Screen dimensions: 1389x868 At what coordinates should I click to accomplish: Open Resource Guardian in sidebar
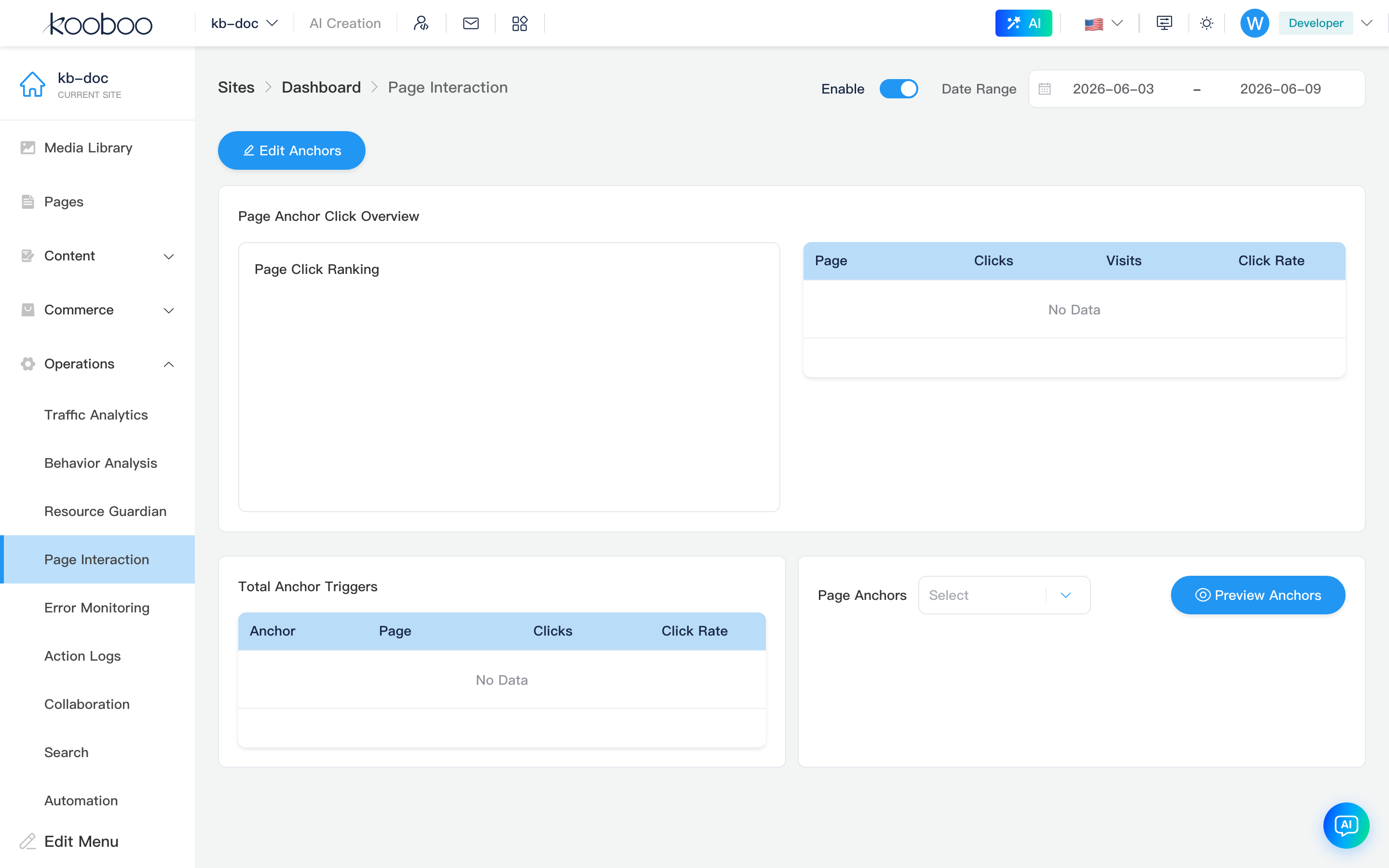105,511
